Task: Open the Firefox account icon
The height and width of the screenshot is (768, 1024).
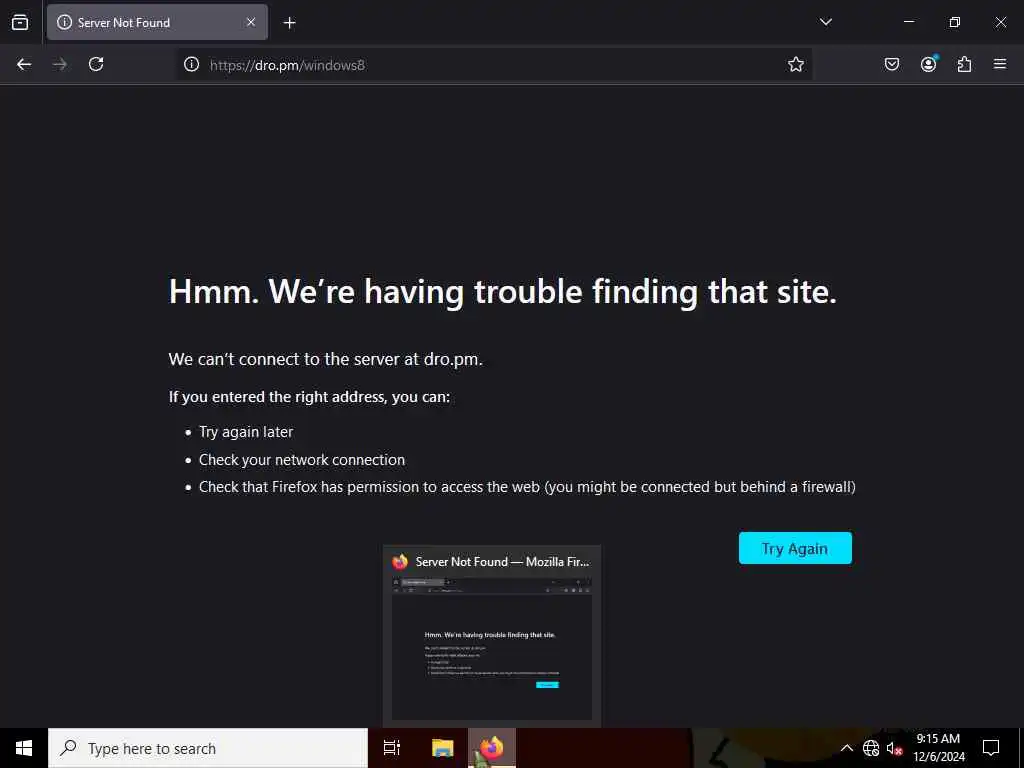Action: (929, 63)
